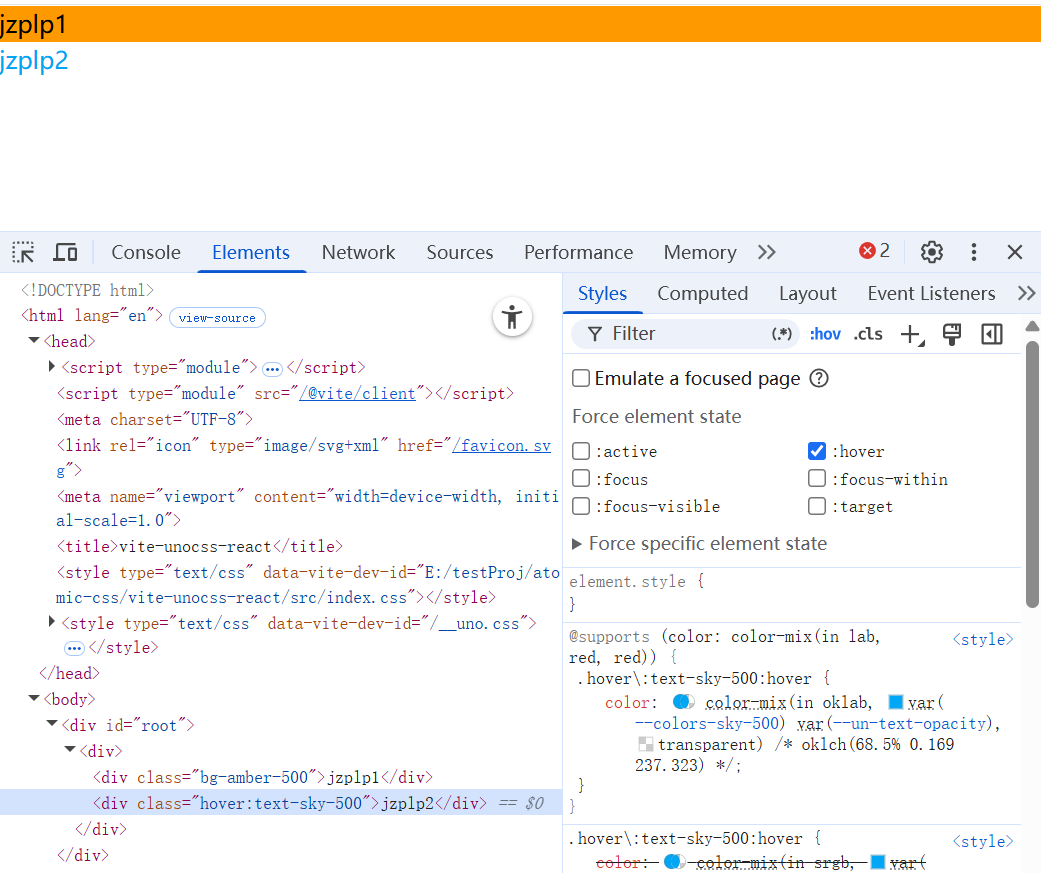Collapse the head element node

click(33, 341)
